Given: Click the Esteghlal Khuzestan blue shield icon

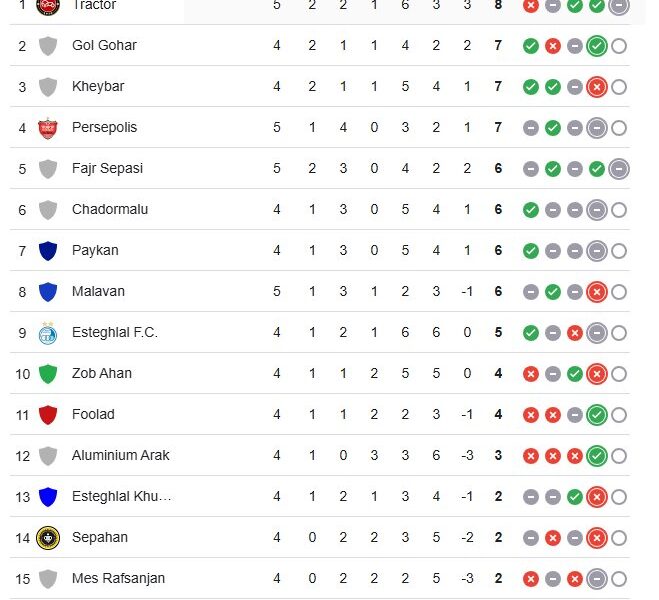Looking at the screenshot, I should tap(48, 497).
